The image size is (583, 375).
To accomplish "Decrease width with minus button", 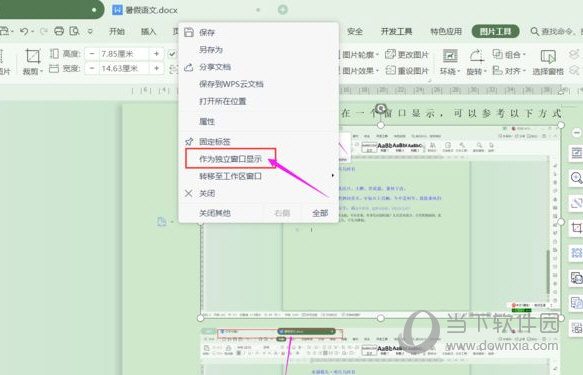I will point(91,68).
